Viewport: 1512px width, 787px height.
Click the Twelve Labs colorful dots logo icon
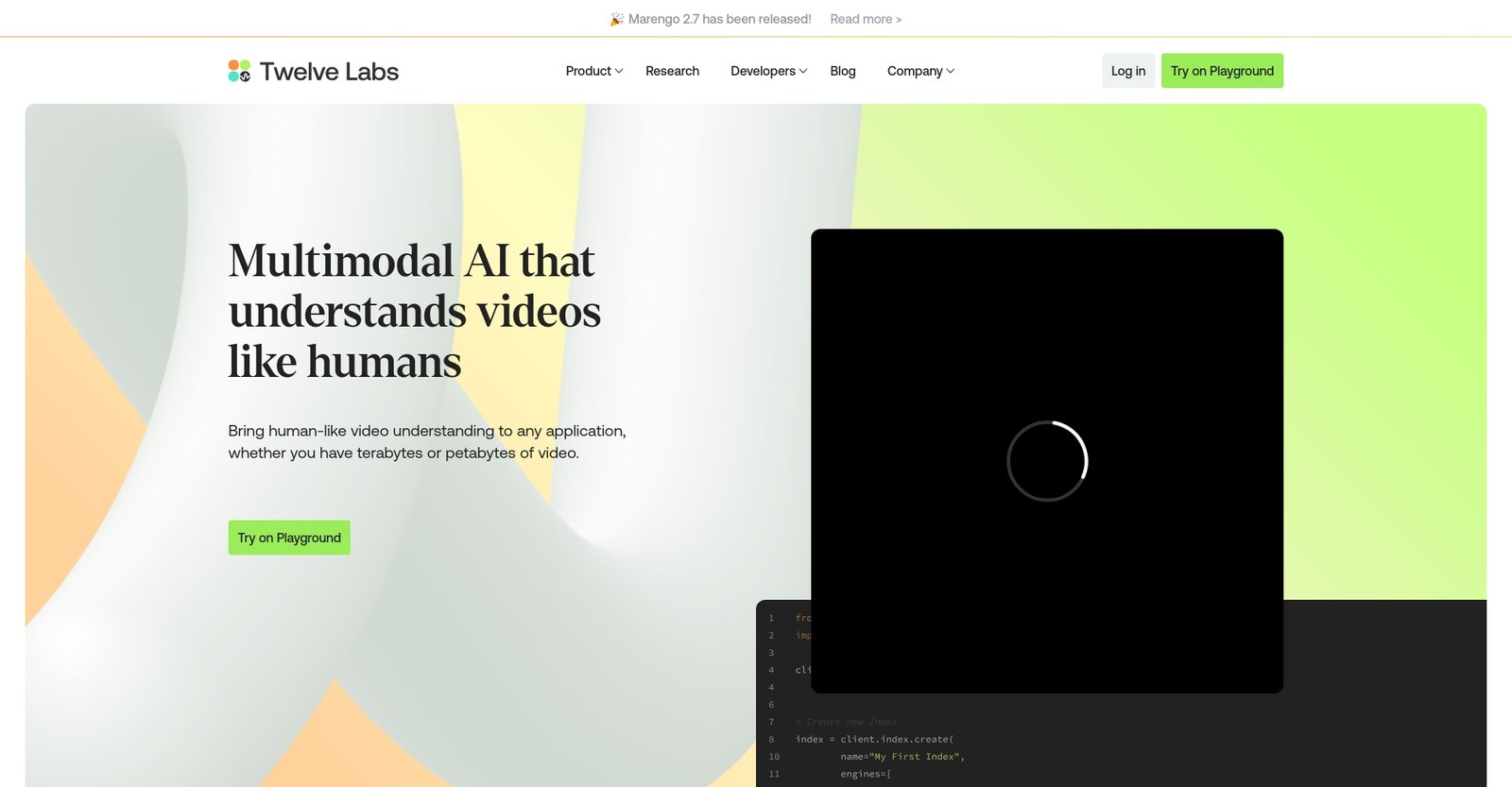[239, 71]
